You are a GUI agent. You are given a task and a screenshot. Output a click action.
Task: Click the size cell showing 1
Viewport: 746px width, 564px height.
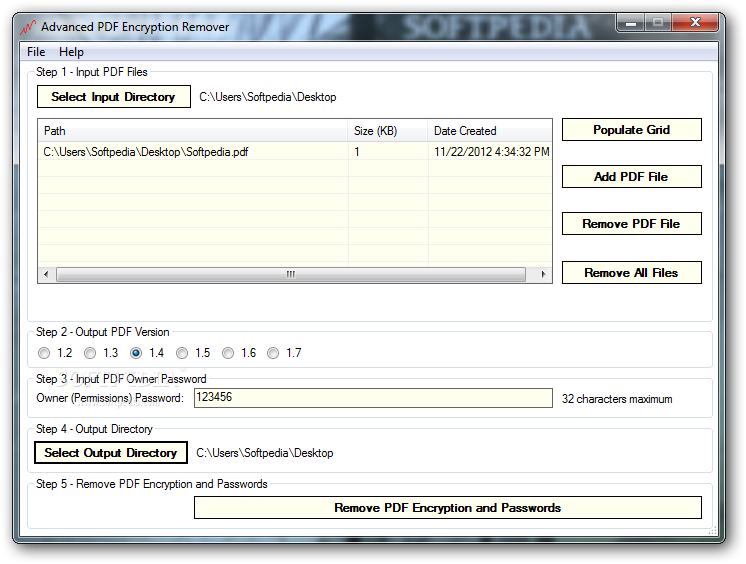pos(388,152)
